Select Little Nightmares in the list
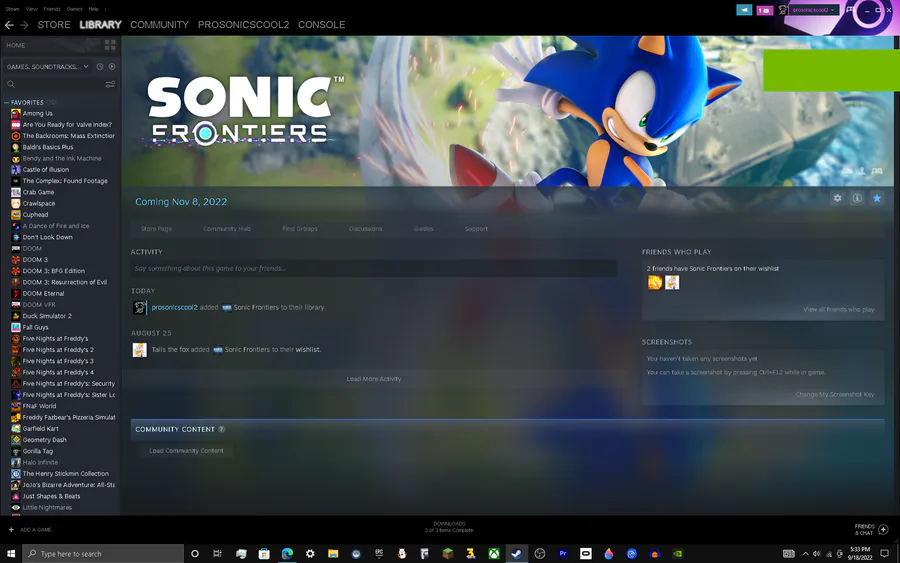The image size is (900, 563). pos(47,507)
